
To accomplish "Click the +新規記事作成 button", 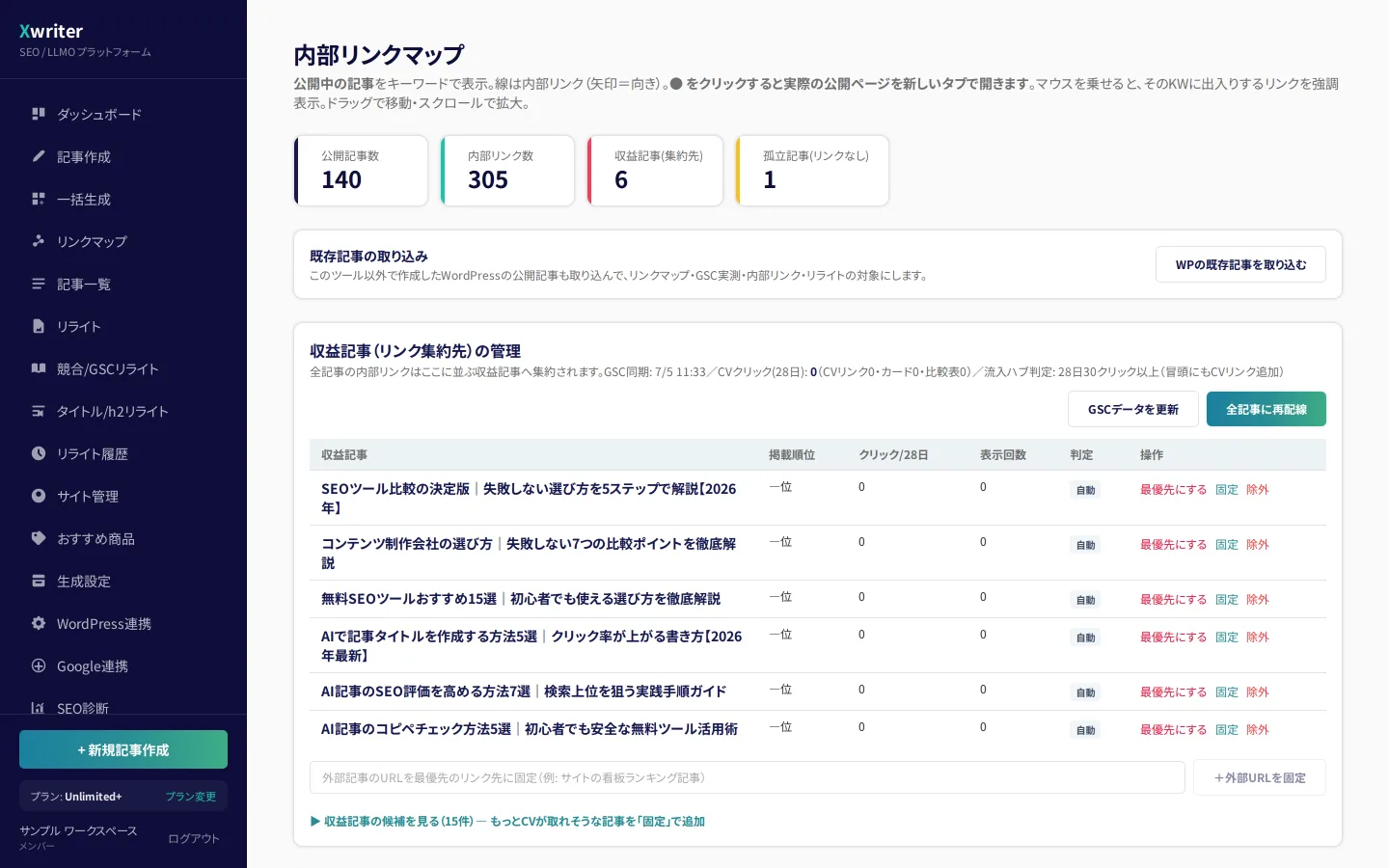I will coord(123,749).
